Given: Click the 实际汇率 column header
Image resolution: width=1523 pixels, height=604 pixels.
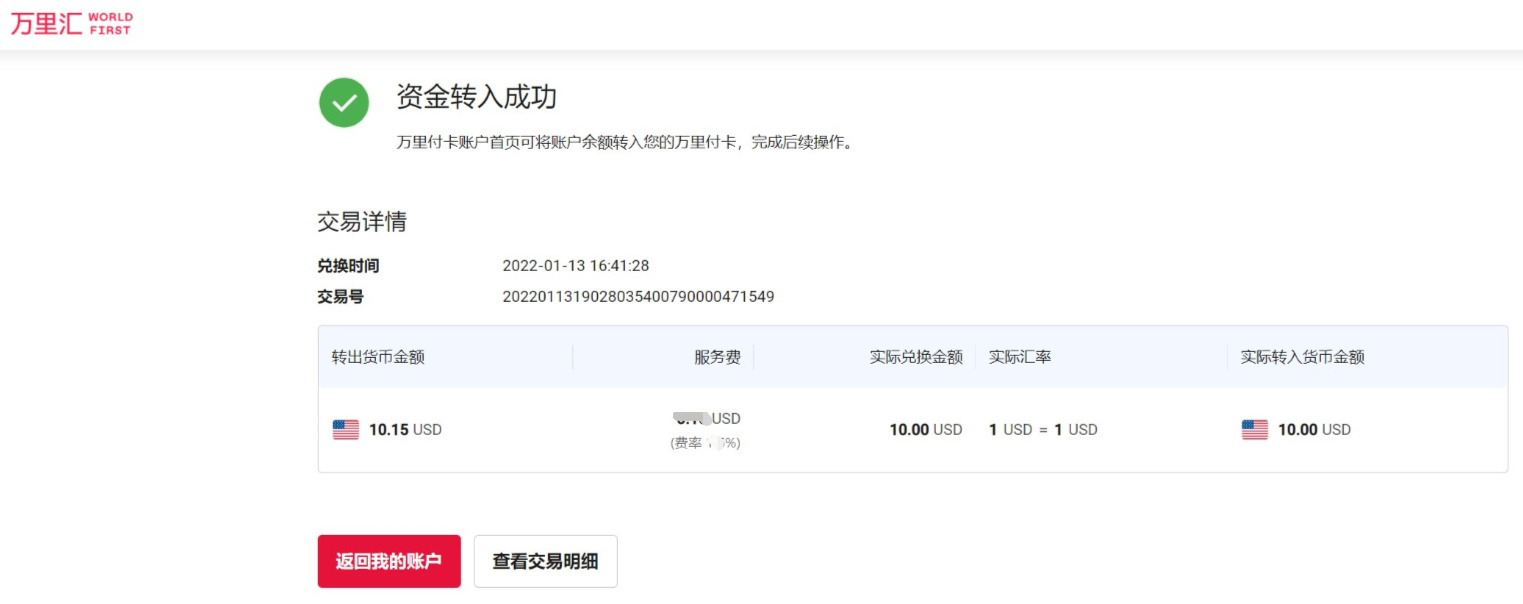Looking at the screenshot, I should click(1020, 357).
